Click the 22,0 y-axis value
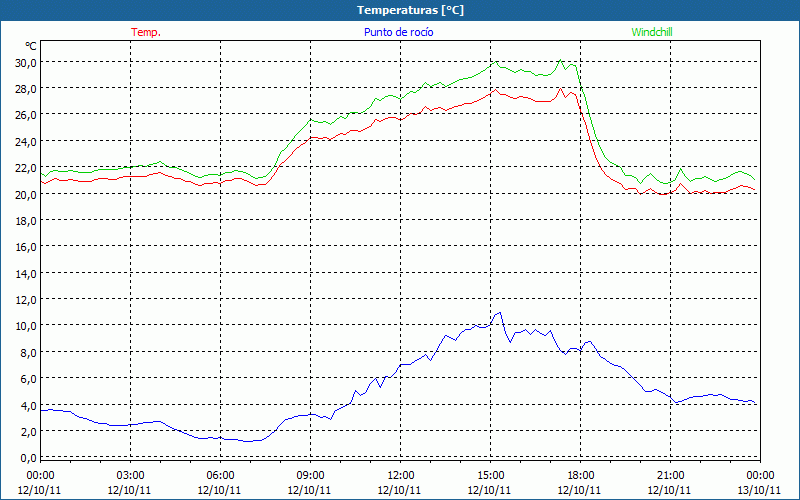 tap(26, 168)
